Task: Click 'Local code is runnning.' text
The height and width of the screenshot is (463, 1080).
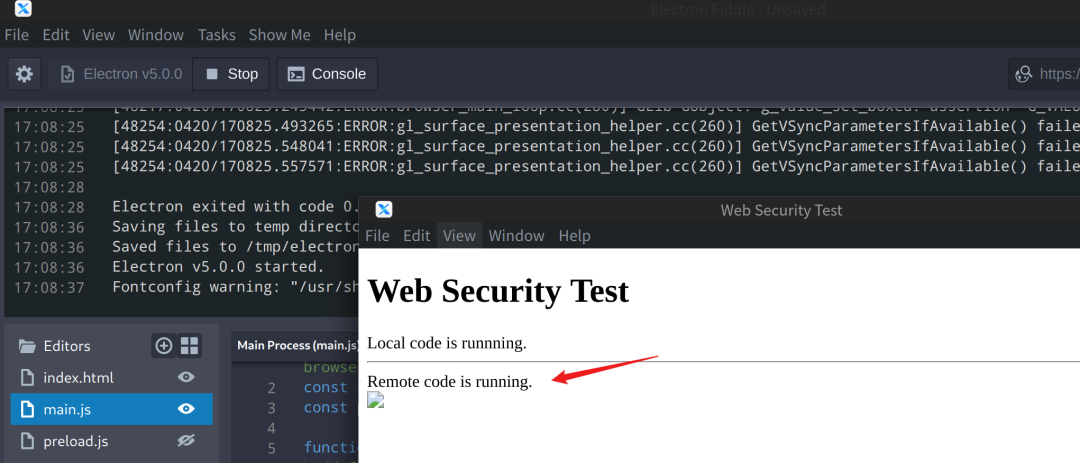Action: click(447, 342)
